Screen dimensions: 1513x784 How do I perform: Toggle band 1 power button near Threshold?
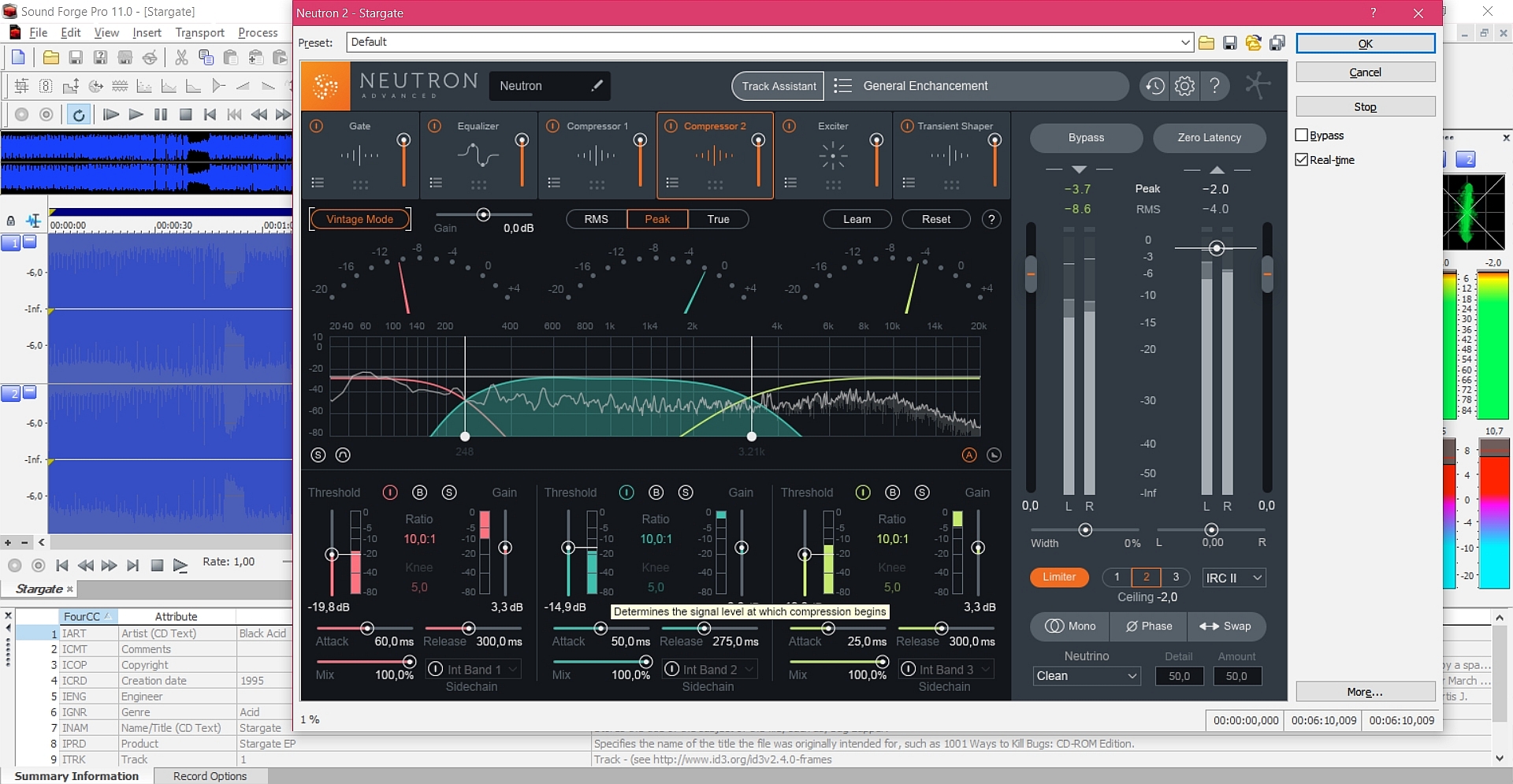click(x=390, y=492)
